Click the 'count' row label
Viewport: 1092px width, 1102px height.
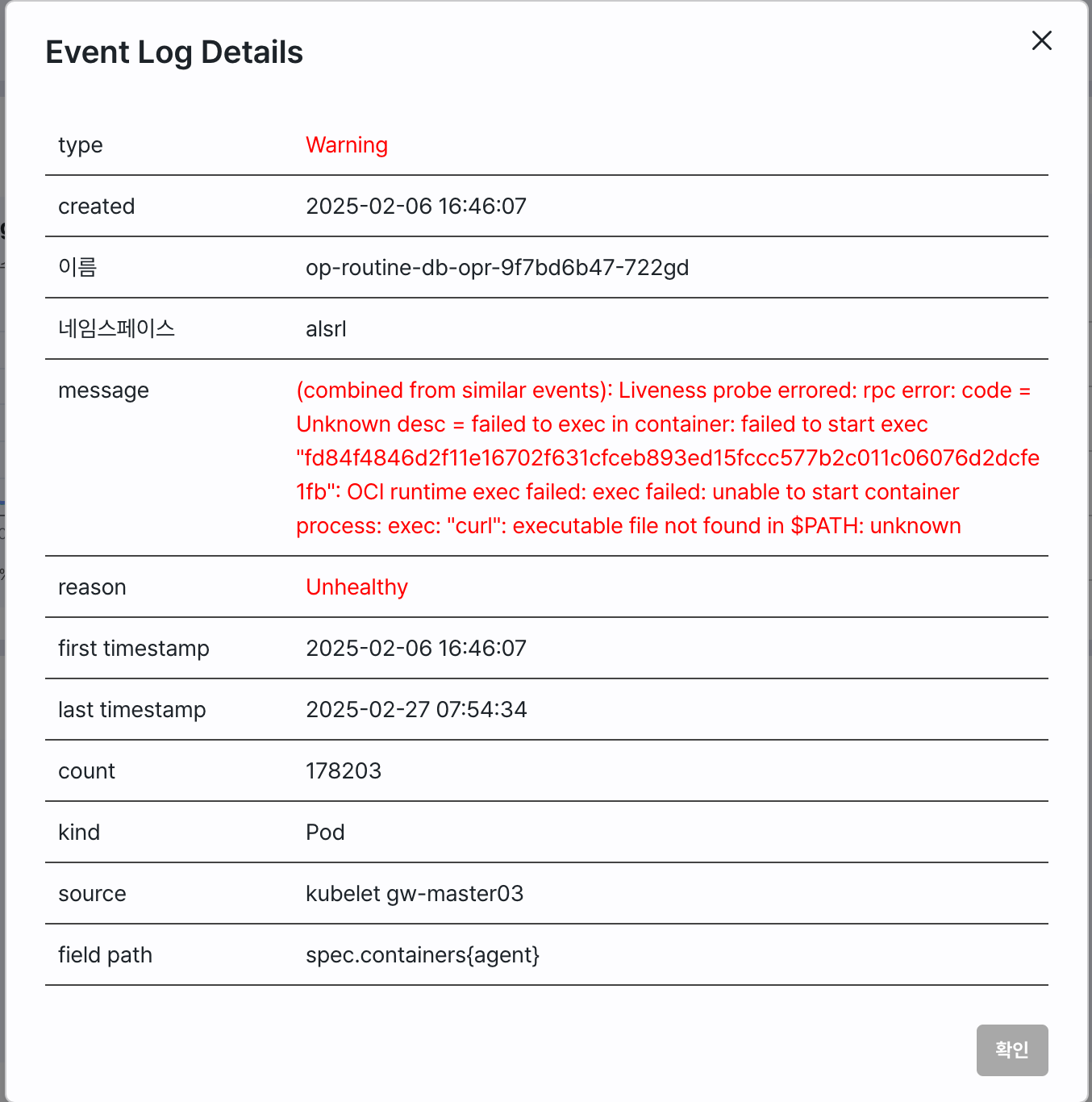(86, 771)
